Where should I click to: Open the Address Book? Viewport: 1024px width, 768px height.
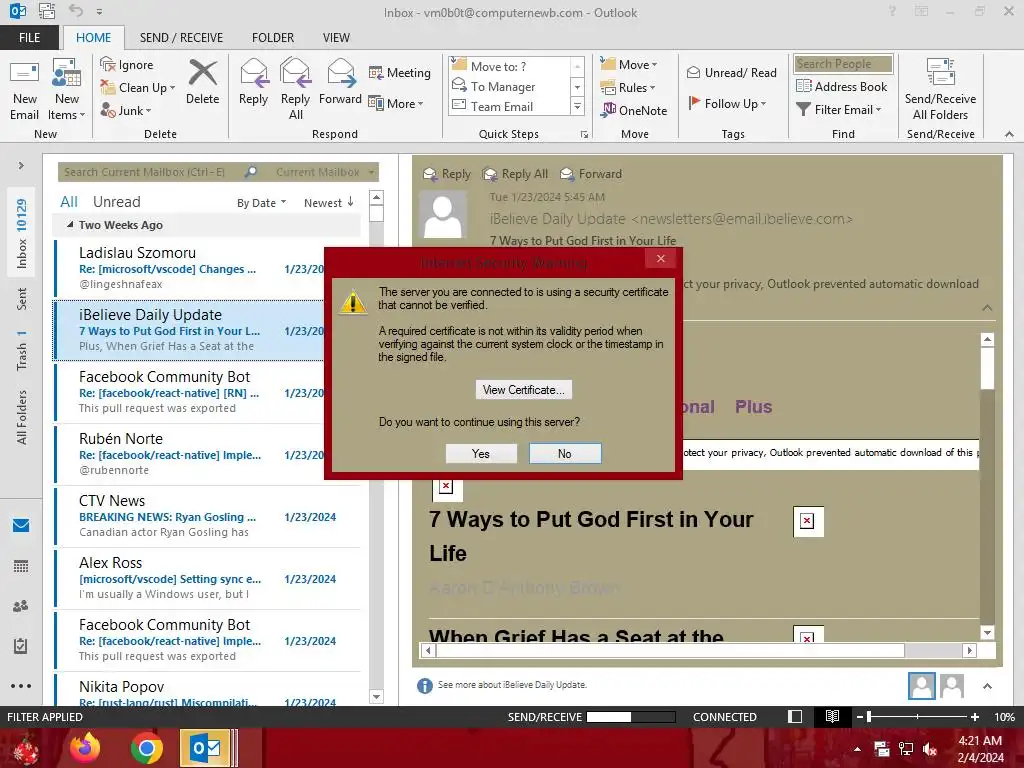click(x=841, y=86)
